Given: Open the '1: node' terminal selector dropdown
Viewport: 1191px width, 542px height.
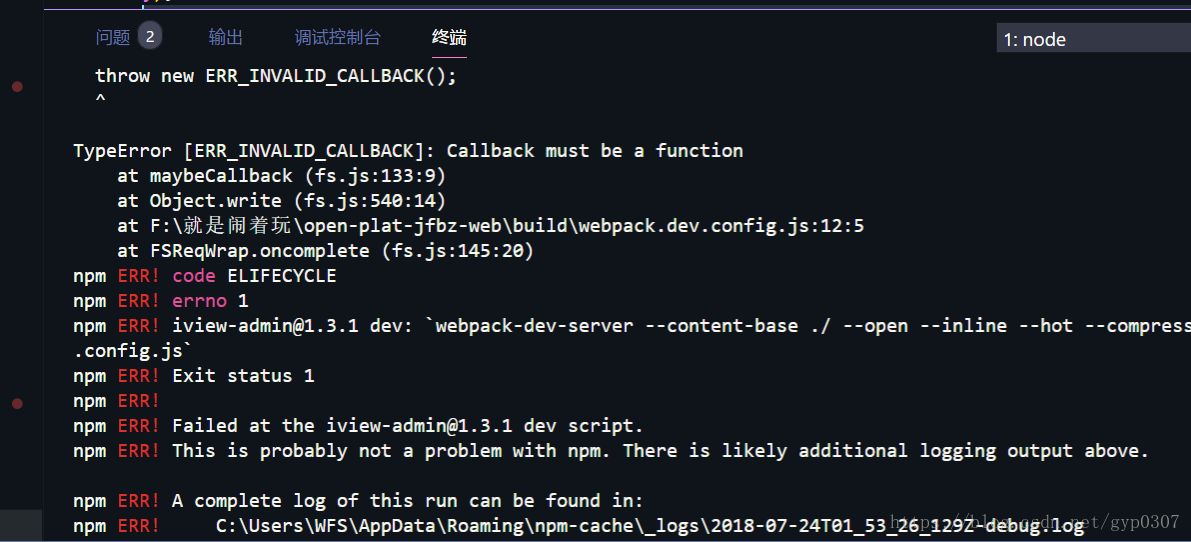Looking at the screenshot, I should [x=1094, y=38].
